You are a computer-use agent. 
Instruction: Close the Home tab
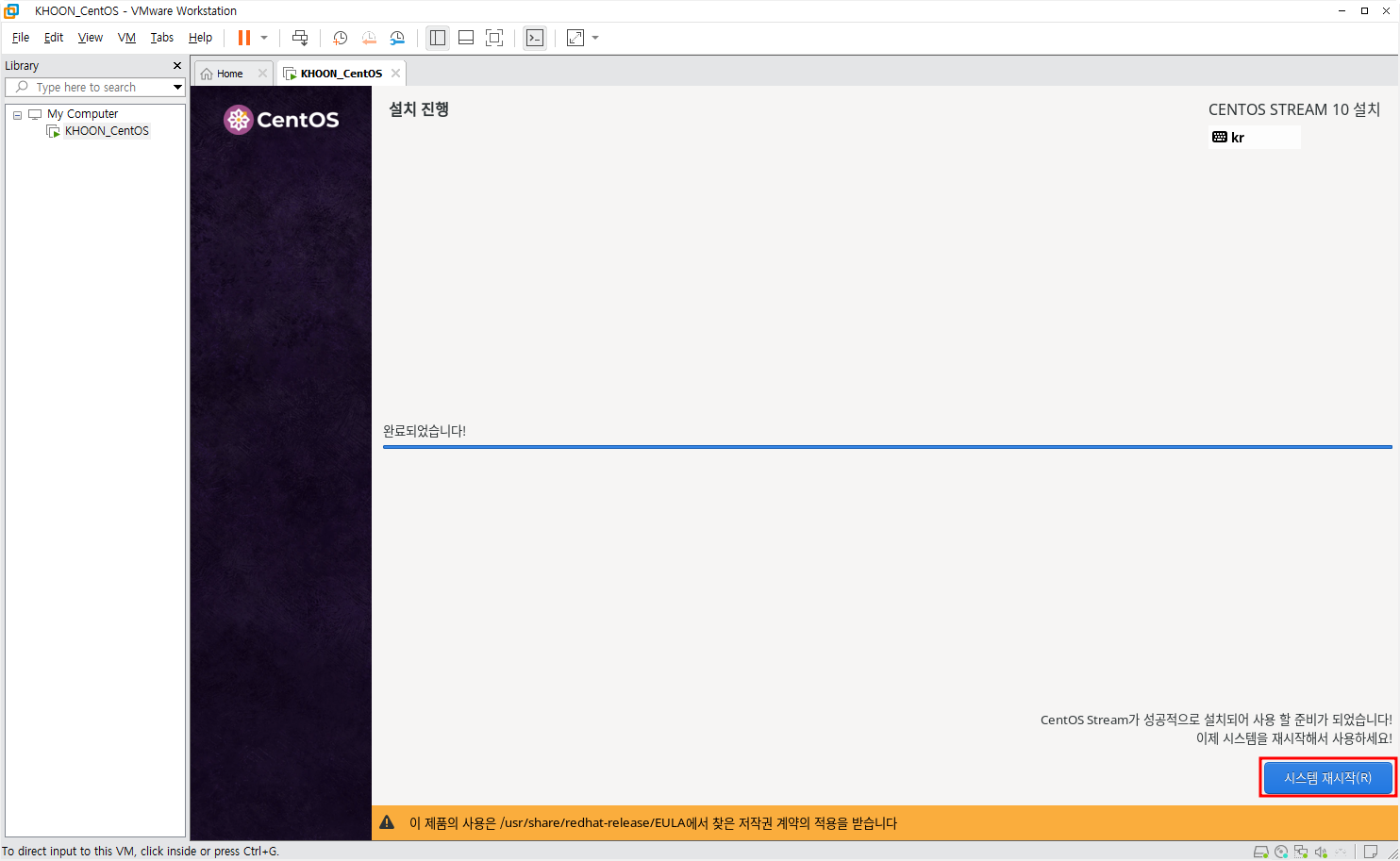(262, 74)
